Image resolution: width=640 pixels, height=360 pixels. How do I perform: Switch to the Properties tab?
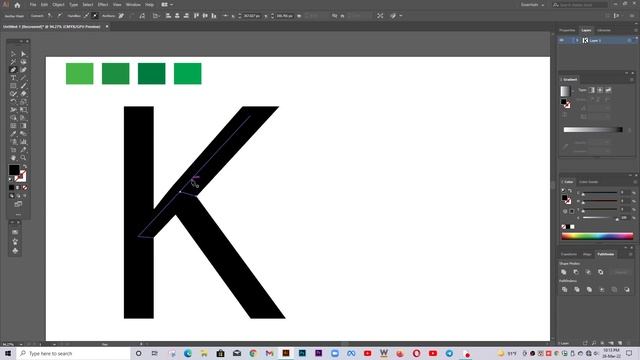[567, 30]
